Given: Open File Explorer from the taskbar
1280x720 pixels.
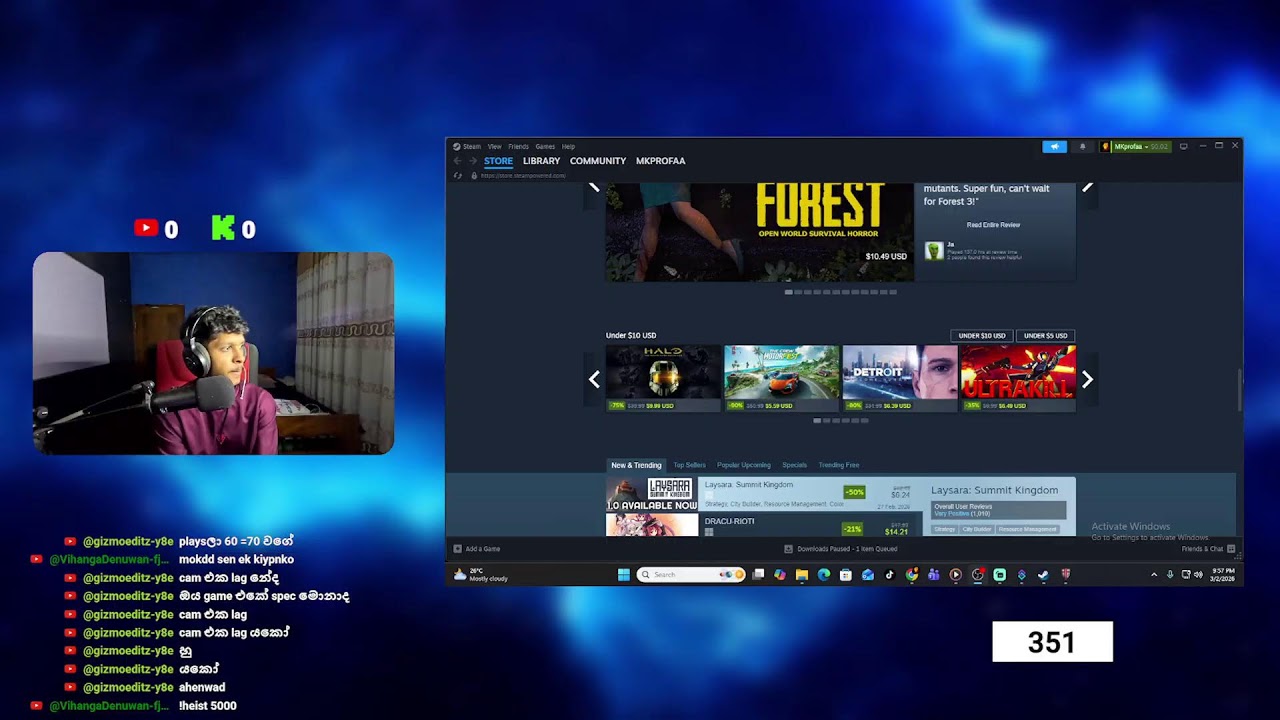Looking at the screenshot, I should click(802, 575).
